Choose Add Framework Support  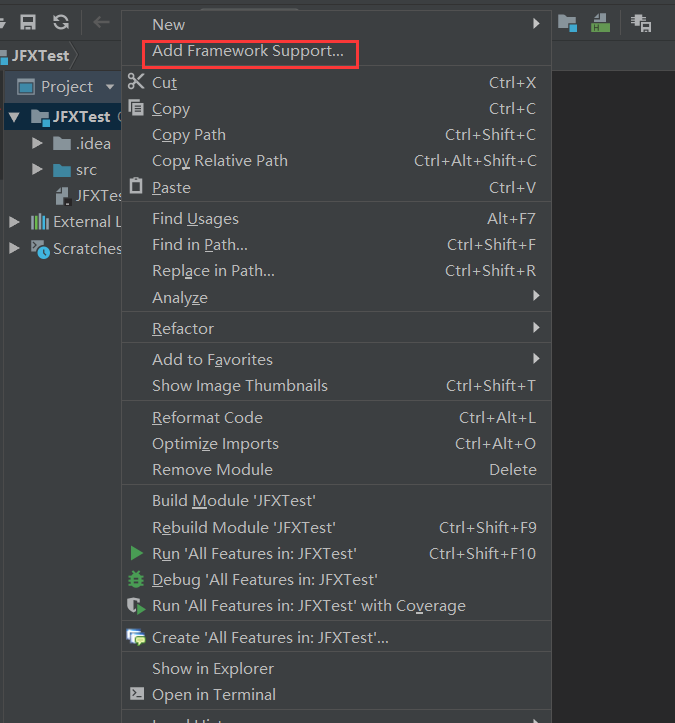click(x=337, y=51)
